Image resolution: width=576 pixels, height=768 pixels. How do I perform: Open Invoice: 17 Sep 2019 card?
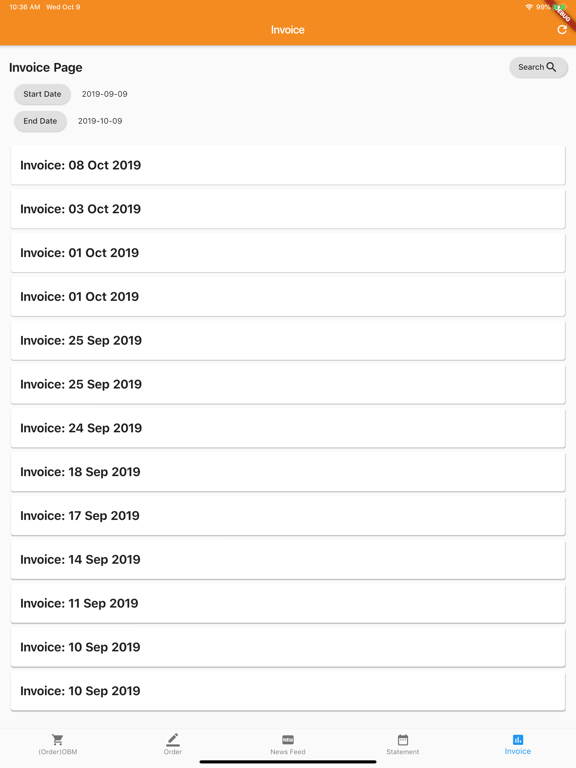point(288,516)
